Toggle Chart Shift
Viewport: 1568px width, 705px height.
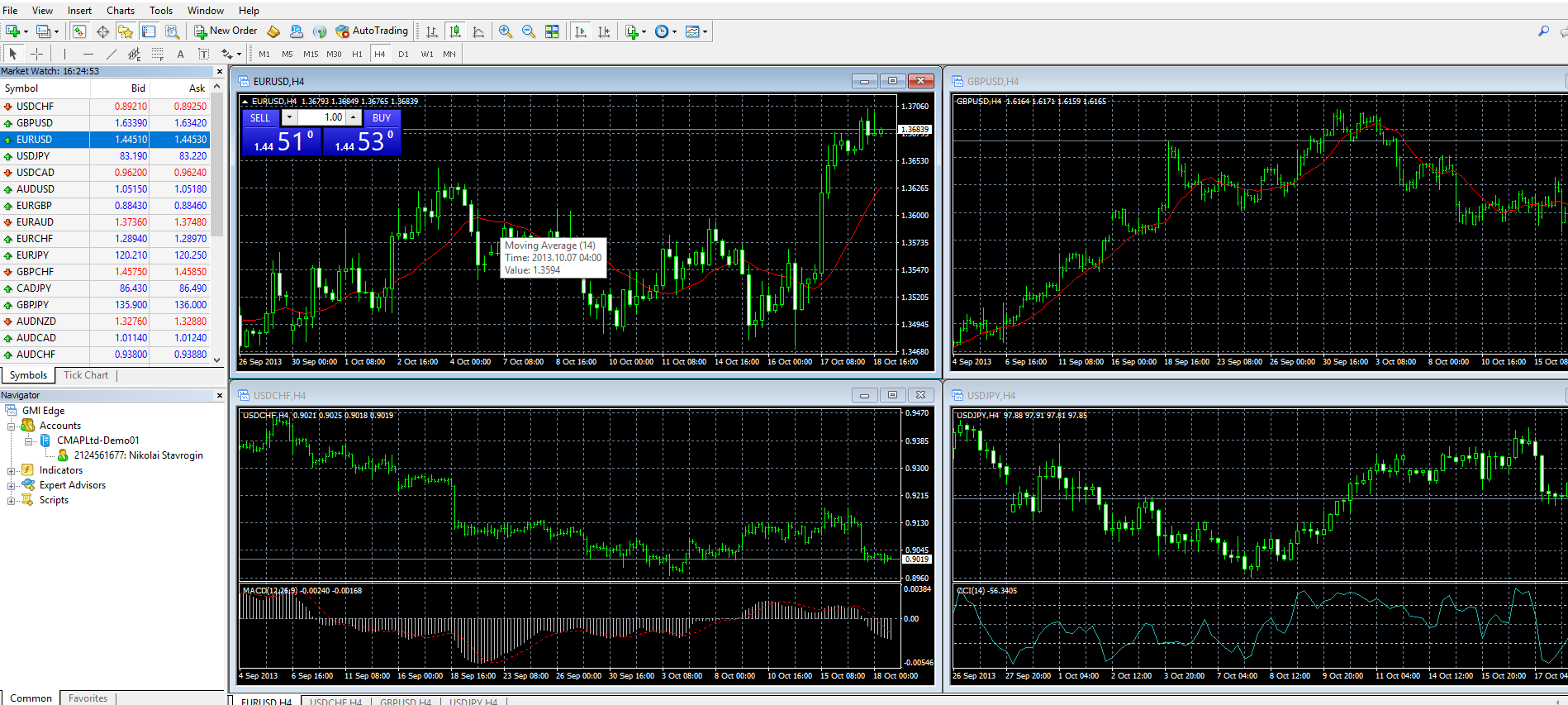point(604,31)
